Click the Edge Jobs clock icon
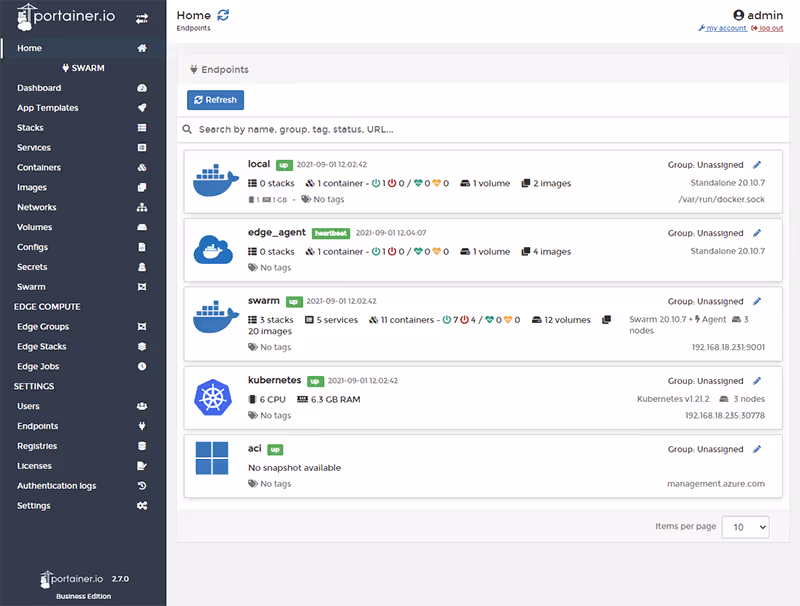 (142, 366)
